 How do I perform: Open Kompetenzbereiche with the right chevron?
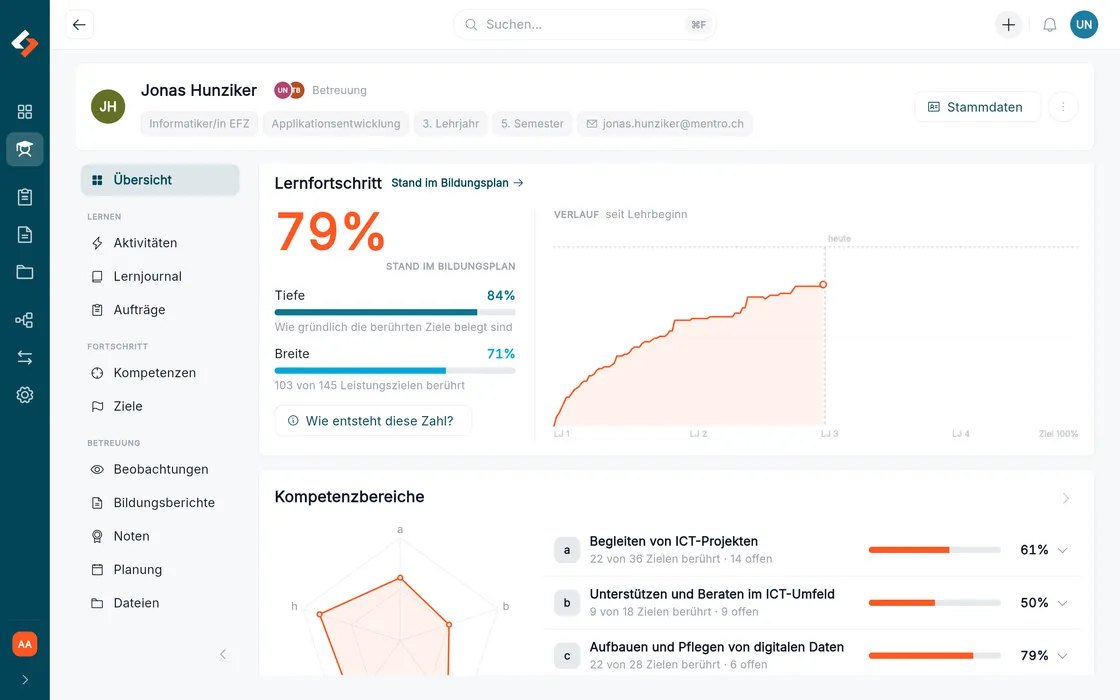click(x=1066, y=498)
